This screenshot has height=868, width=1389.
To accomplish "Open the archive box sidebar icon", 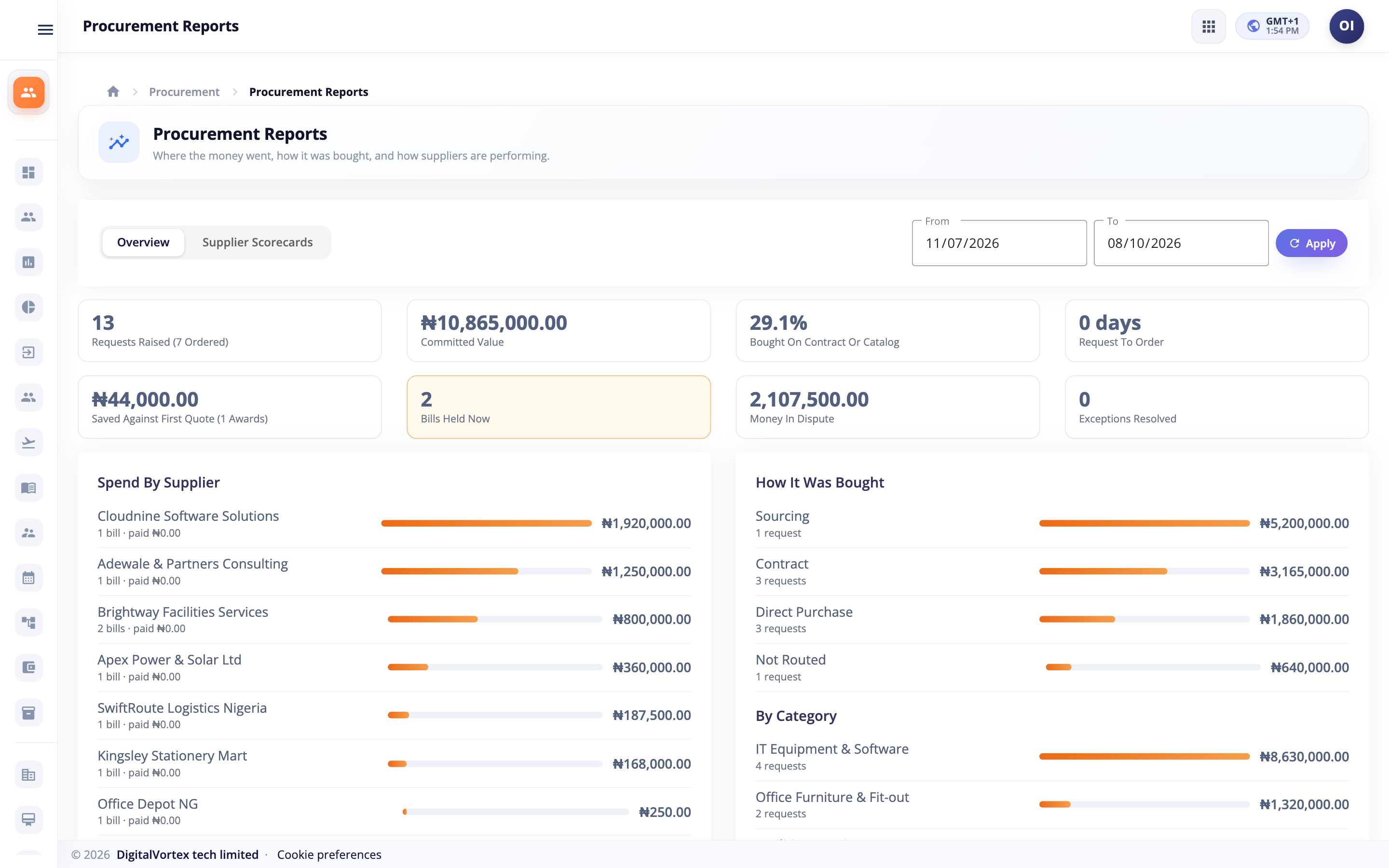I will pos(29,713).
